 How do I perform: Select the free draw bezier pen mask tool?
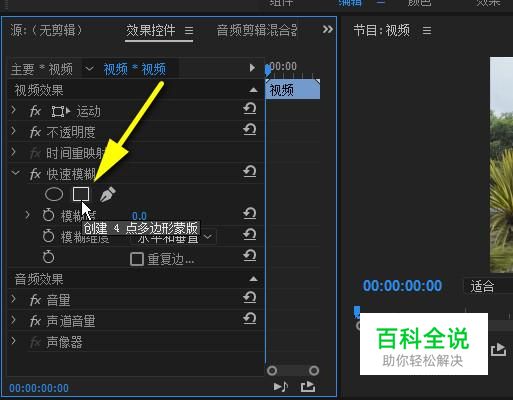coord(108,194)
